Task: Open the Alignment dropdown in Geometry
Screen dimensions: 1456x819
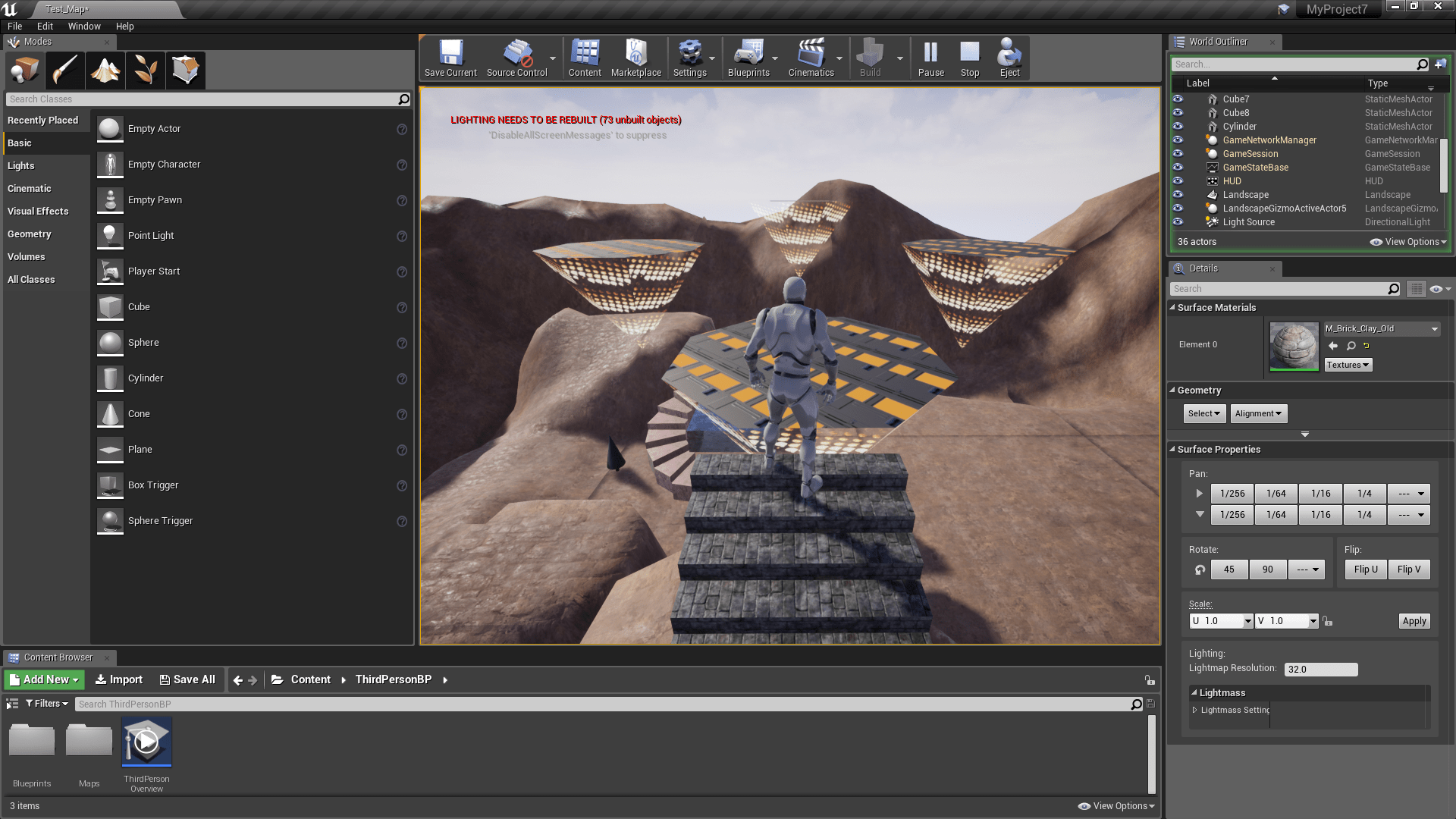Action: (x=1258, y=414)
